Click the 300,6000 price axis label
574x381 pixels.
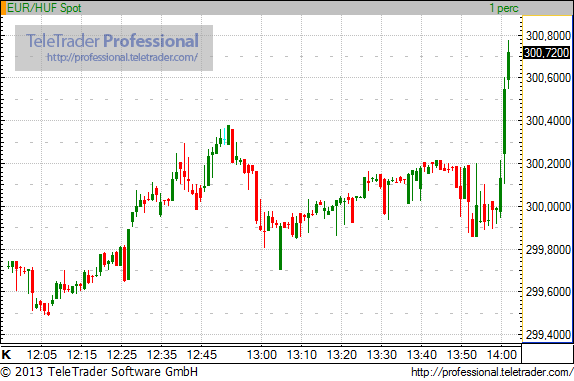(548, 78)
